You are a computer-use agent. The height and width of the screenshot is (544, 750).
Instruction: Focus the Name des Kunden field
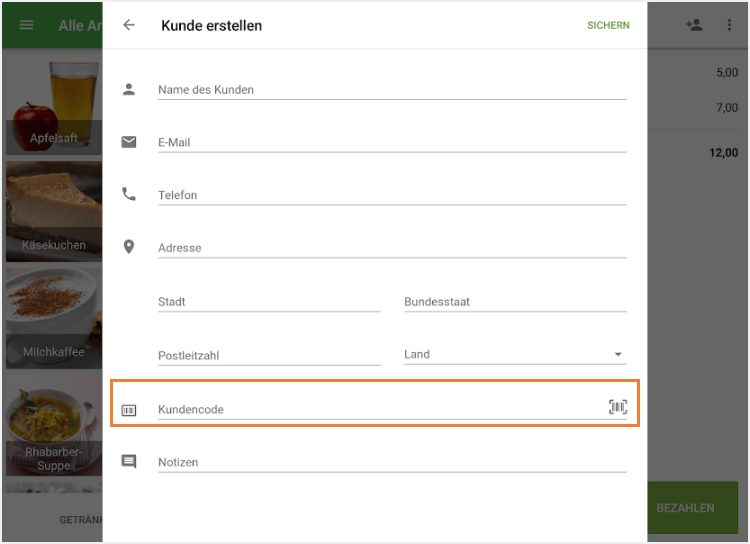pyautogui.click(x=391, y=89)
